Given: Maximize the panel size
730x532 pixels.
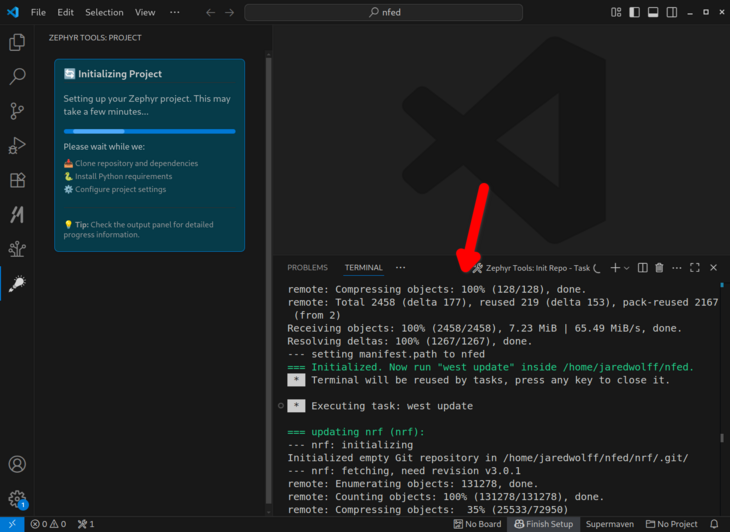Looking at the screenshot, I should tap(695, 268).
